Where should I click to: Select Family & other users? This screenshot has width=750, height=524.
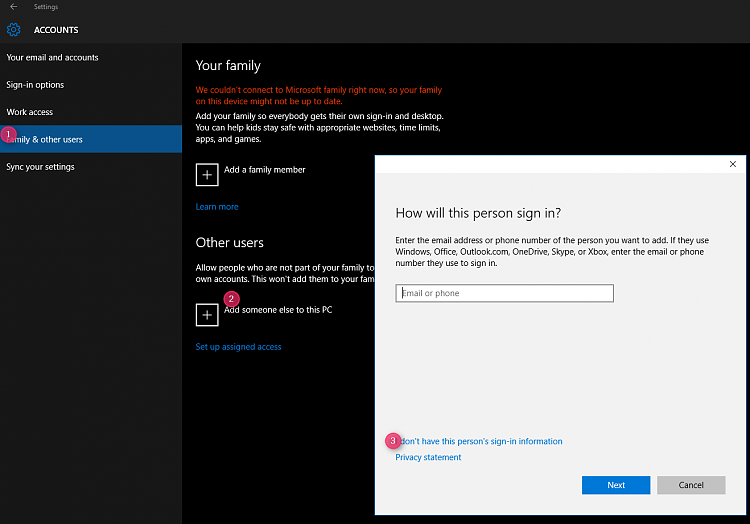[x=91, y=139]
